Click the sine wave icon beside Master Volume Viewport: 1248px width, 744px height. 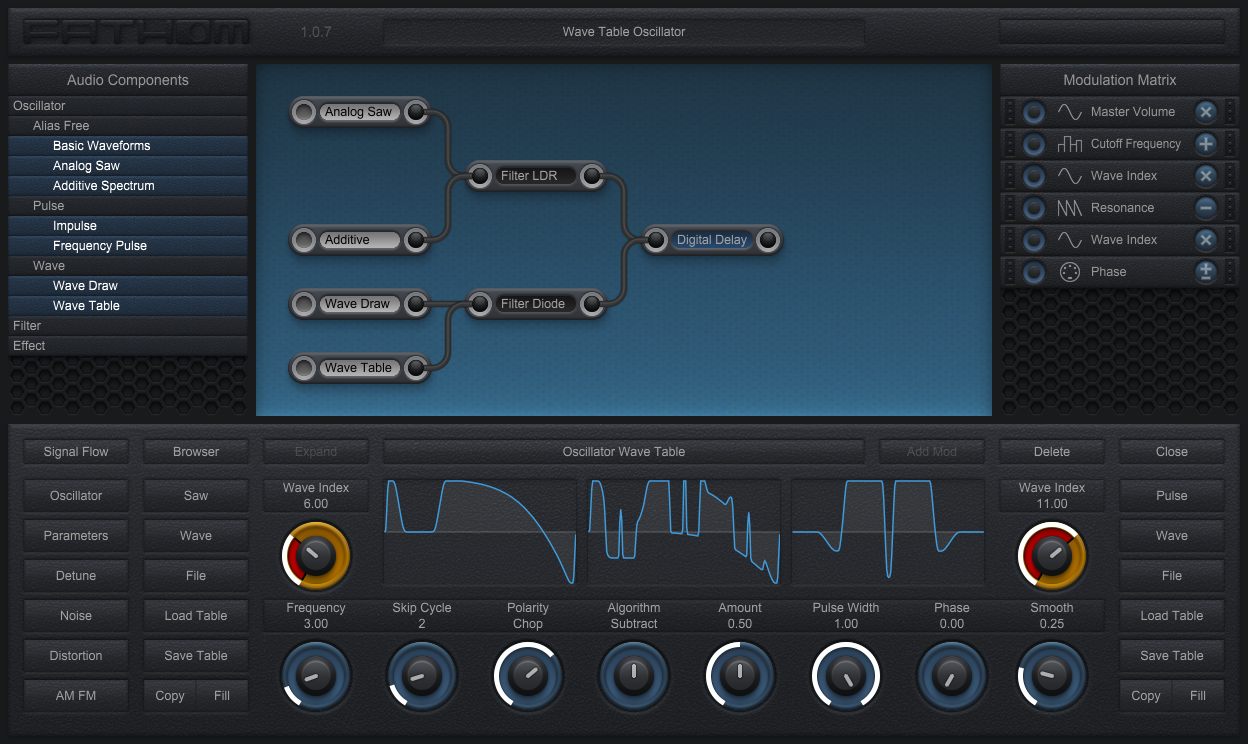pyautogui.click(x=1070, y=112)
